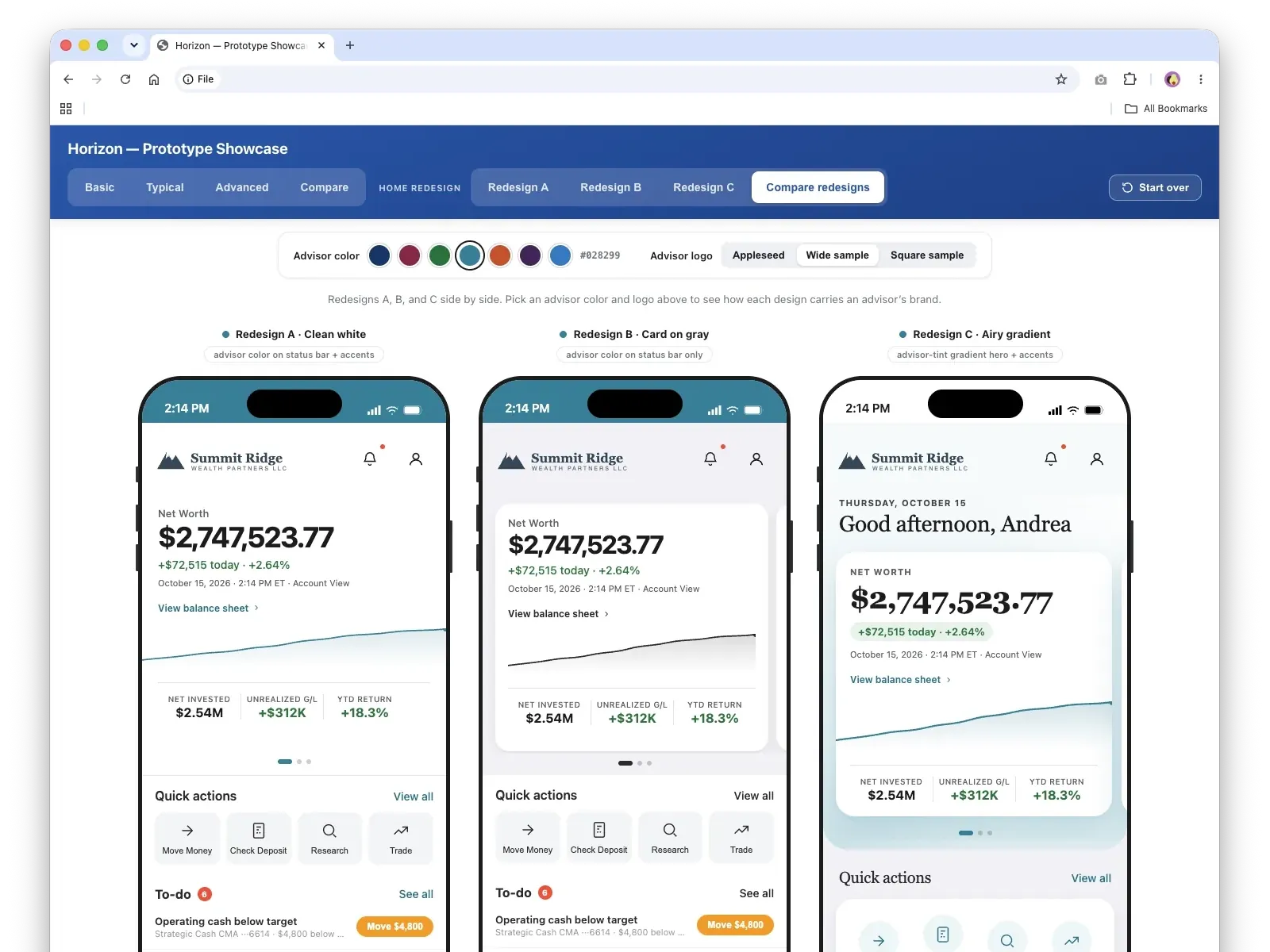Open the apps grid in bookmarks bar
Screen dimensions: 1270x952
(66, 109)
